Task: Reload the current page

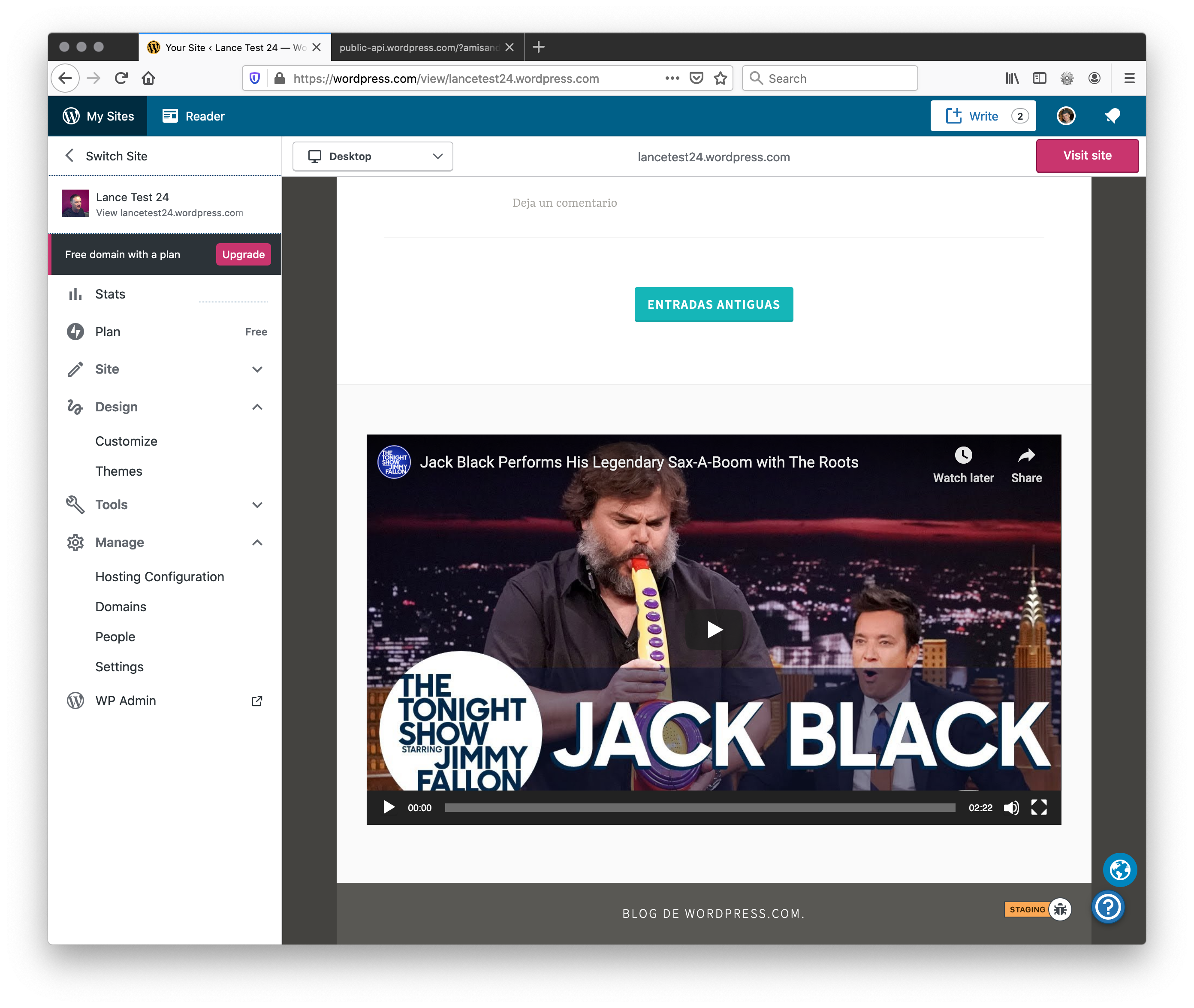Action: tap(121, 78)
